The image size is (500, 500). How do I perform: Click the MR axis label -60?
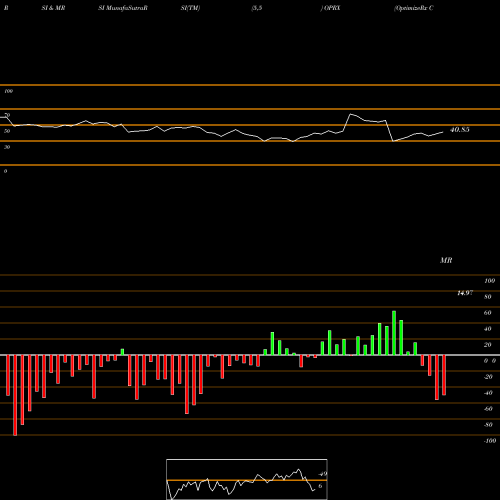(x=488, y=409)
